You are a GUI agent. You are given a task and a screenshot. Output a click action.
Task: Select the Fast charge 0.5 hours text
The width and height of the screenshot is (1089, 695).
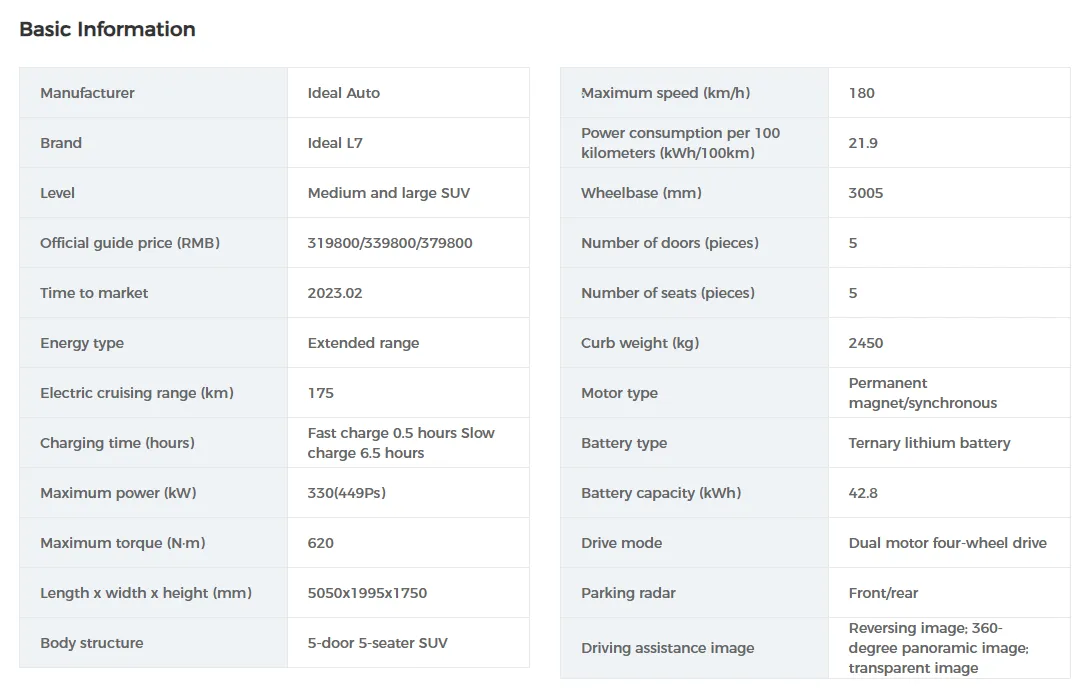click(x=382, y=433)
